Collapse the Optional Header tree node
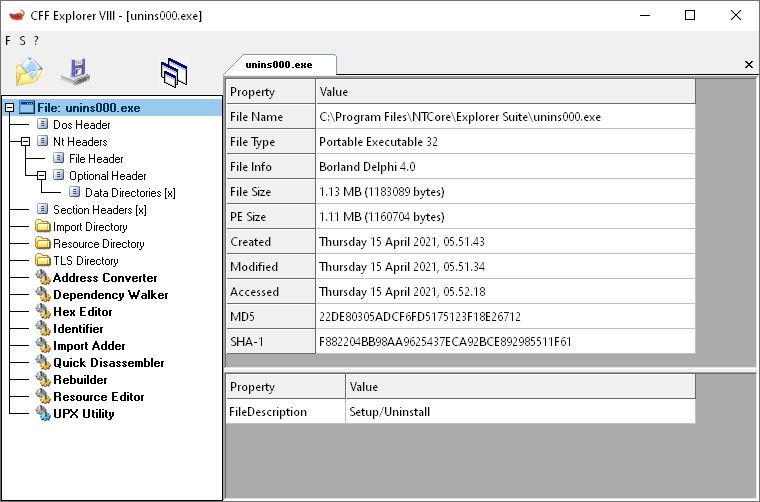 [41, 175]
